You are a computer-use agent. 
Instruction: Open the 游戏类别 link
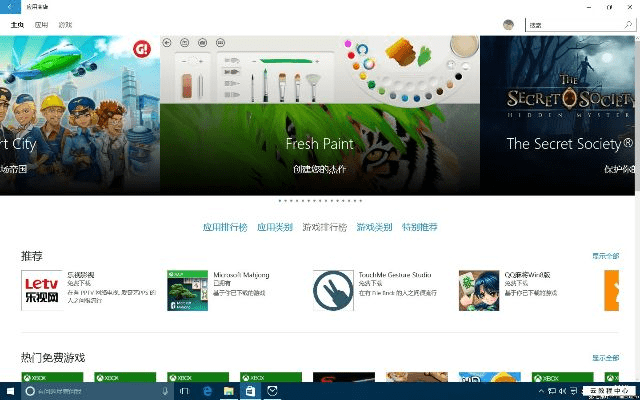[374, 228]
